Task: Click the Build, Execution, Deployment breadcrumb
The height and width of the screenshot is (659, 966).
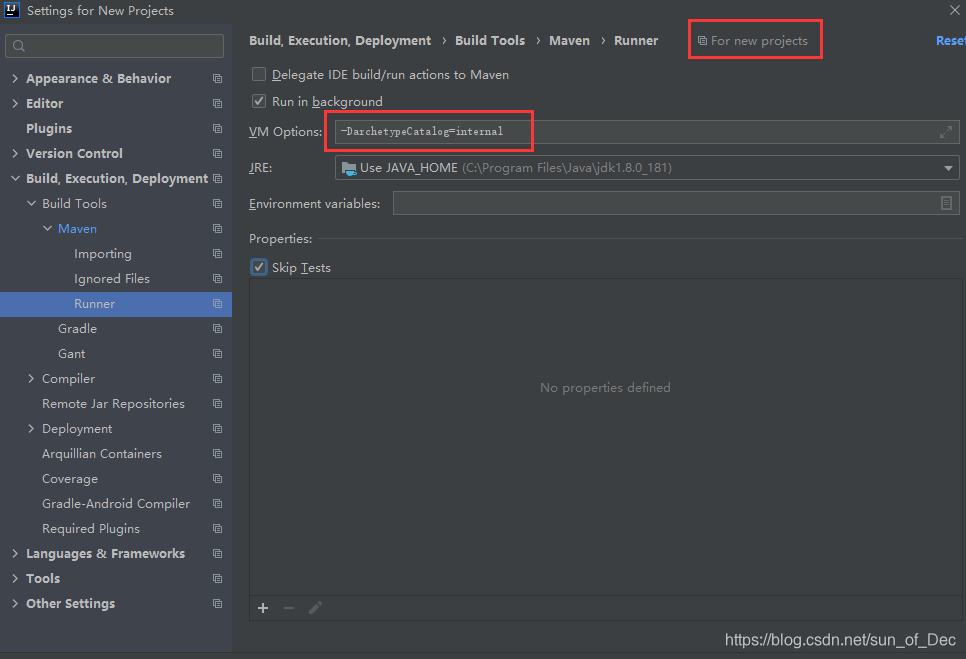Action: pos(340,41)
